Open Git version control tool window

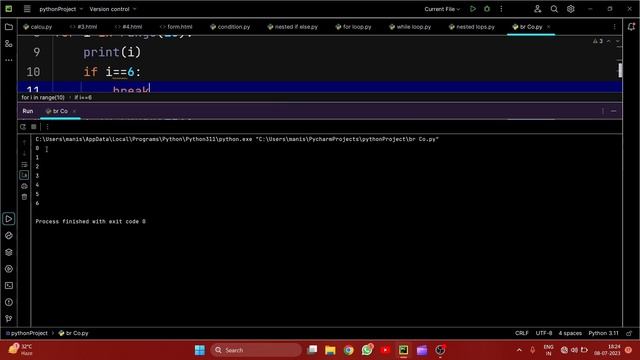click(9, 319)
